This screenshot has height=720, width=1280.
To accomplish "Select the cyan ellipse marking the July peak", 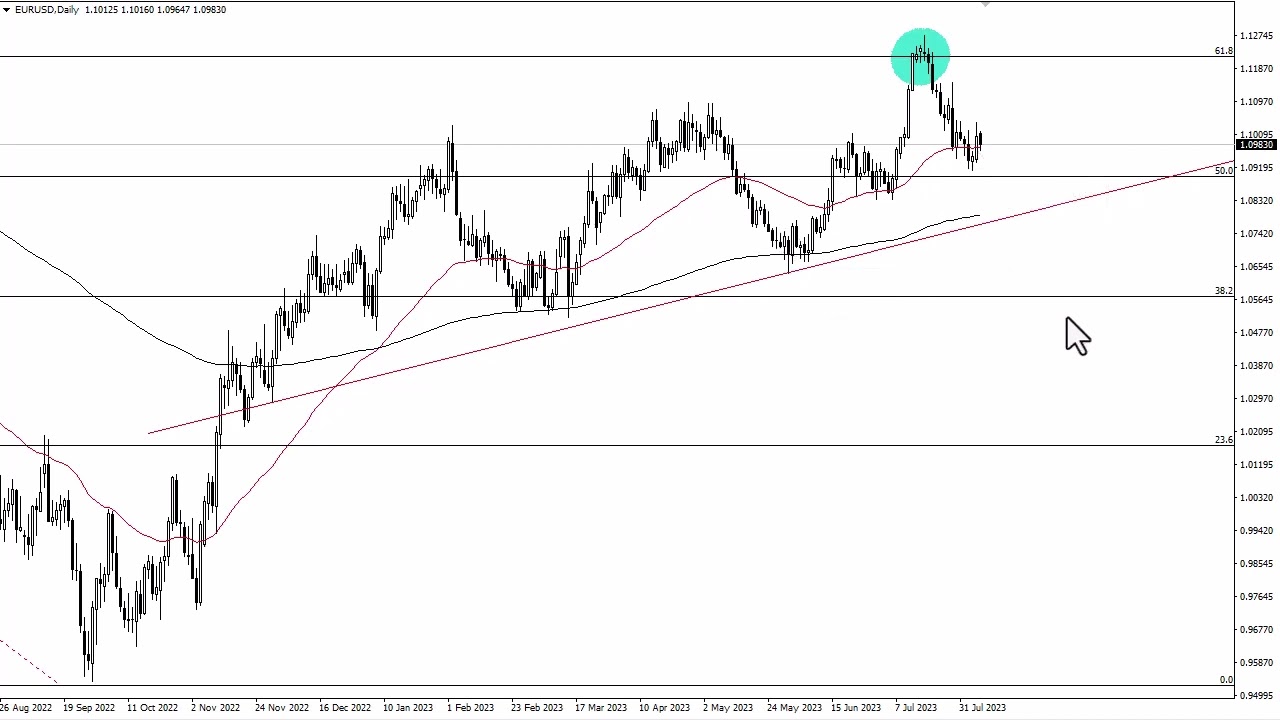I will 920,57.
